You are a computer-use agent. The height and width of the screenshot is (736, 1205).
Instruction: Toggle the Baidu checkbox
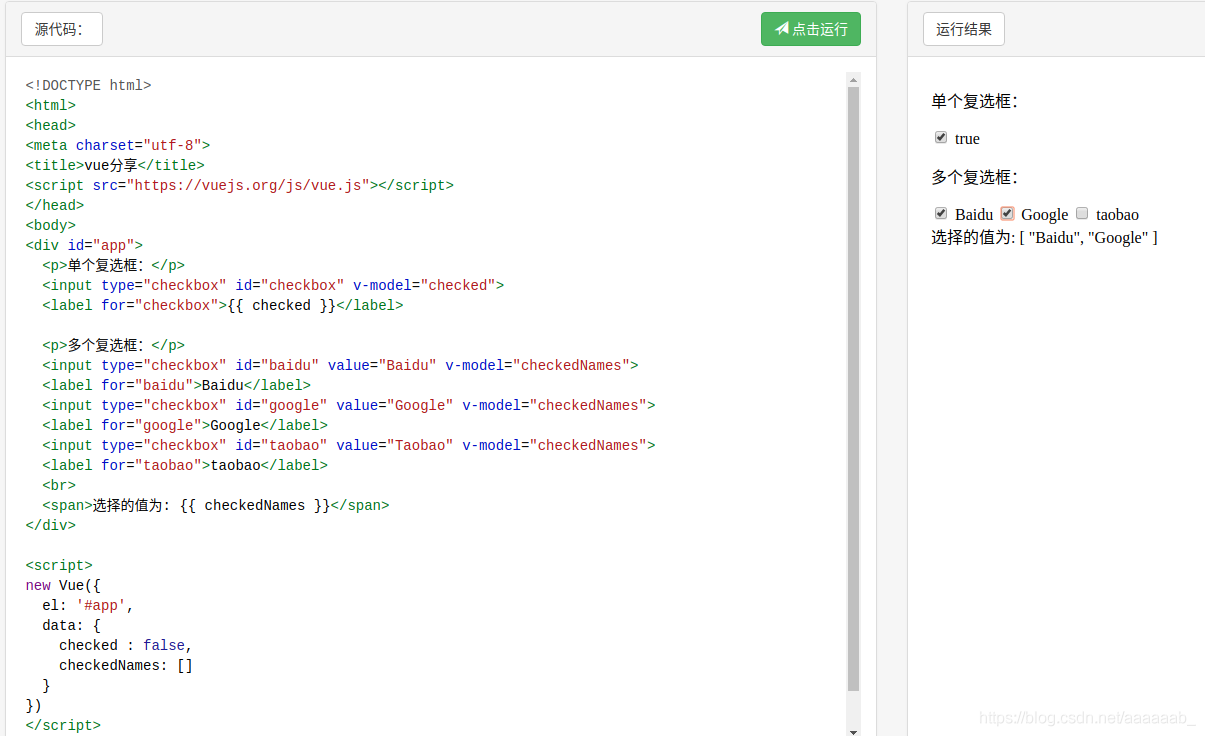[x=941, y=214]
